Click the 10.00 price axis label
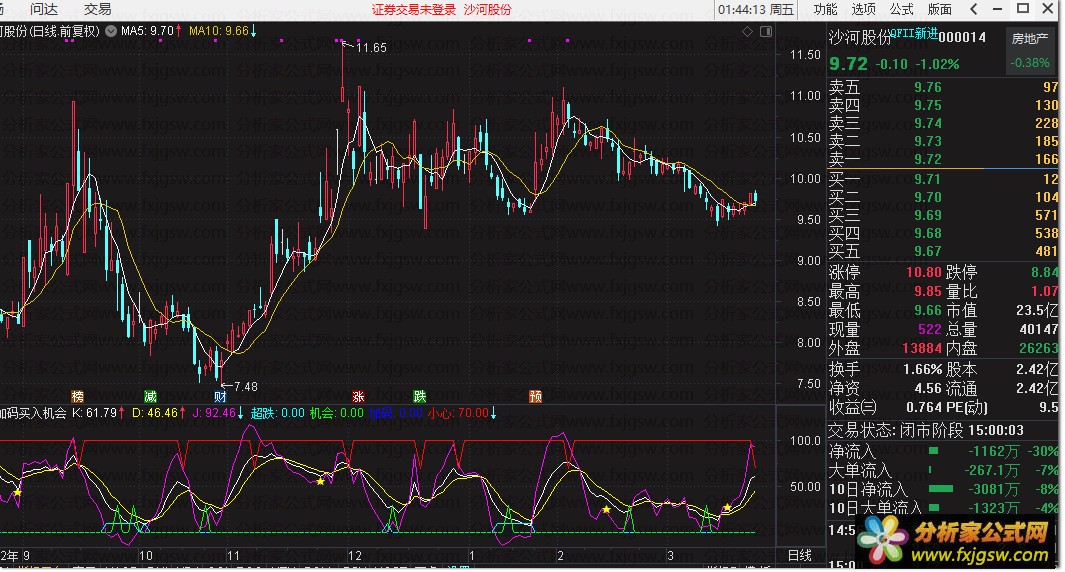This screenshot has width=1065, height=572. point(805,179)
